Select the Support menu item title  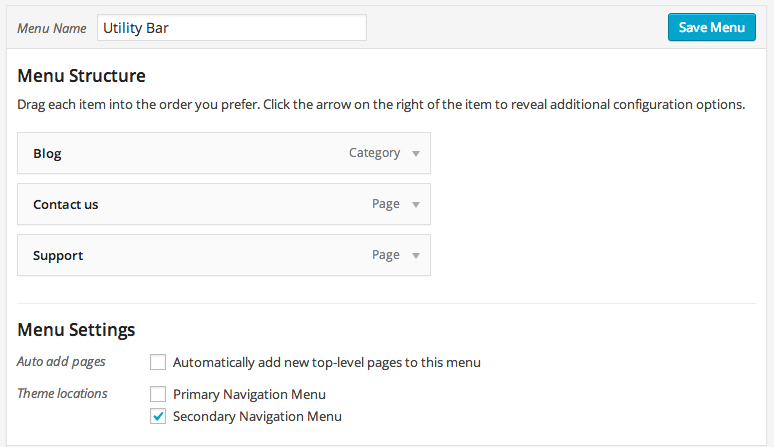tap(58, 256)
